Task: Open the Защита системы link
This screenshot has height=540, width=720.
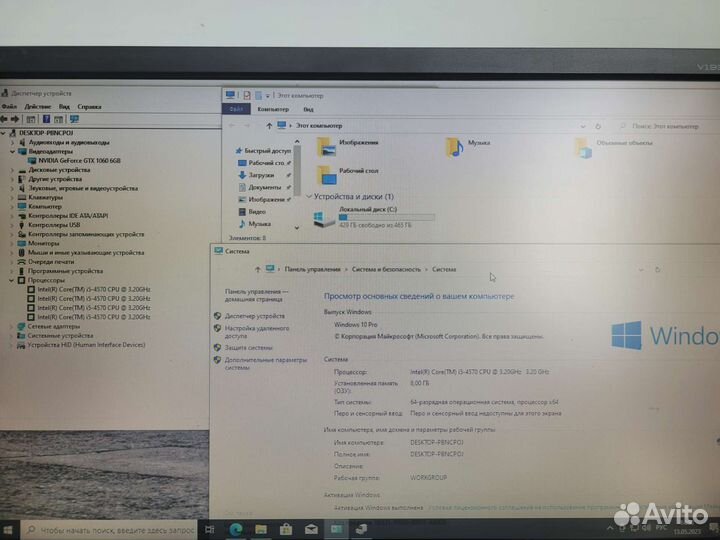Action: click(x=248, y=348)
